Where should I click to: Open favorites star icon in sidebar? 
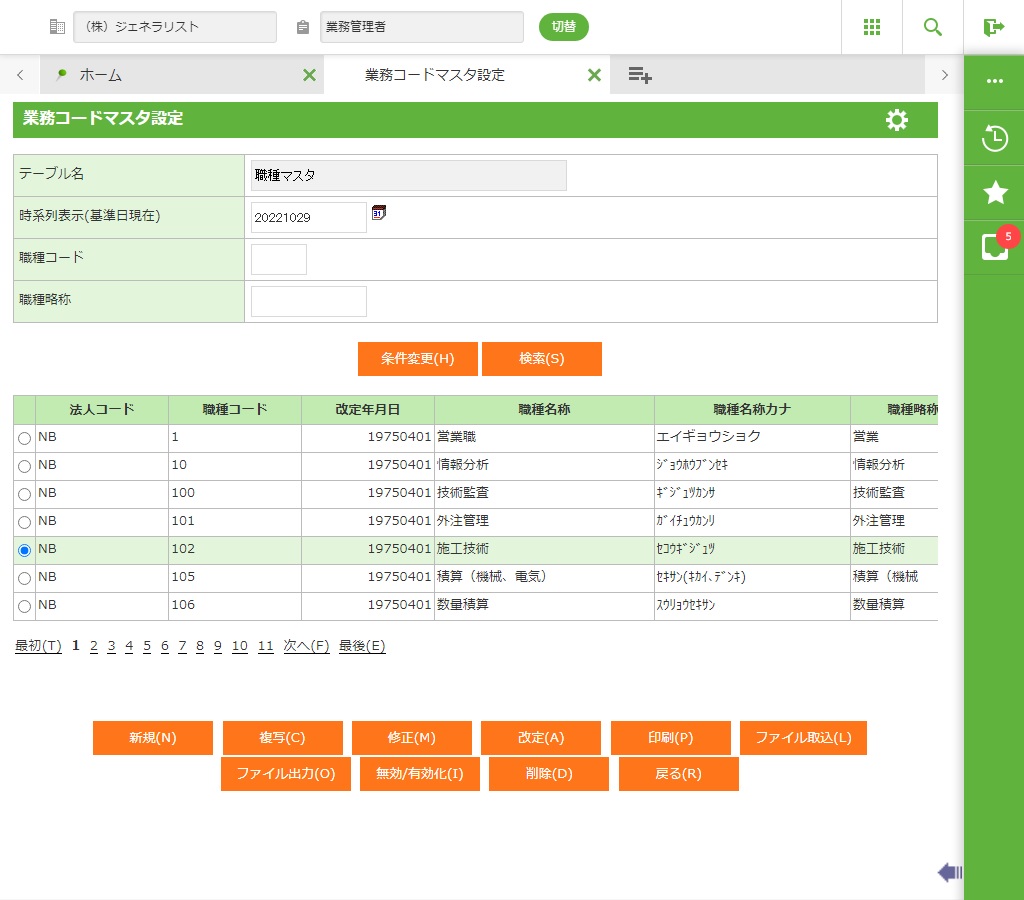(995, 193)
